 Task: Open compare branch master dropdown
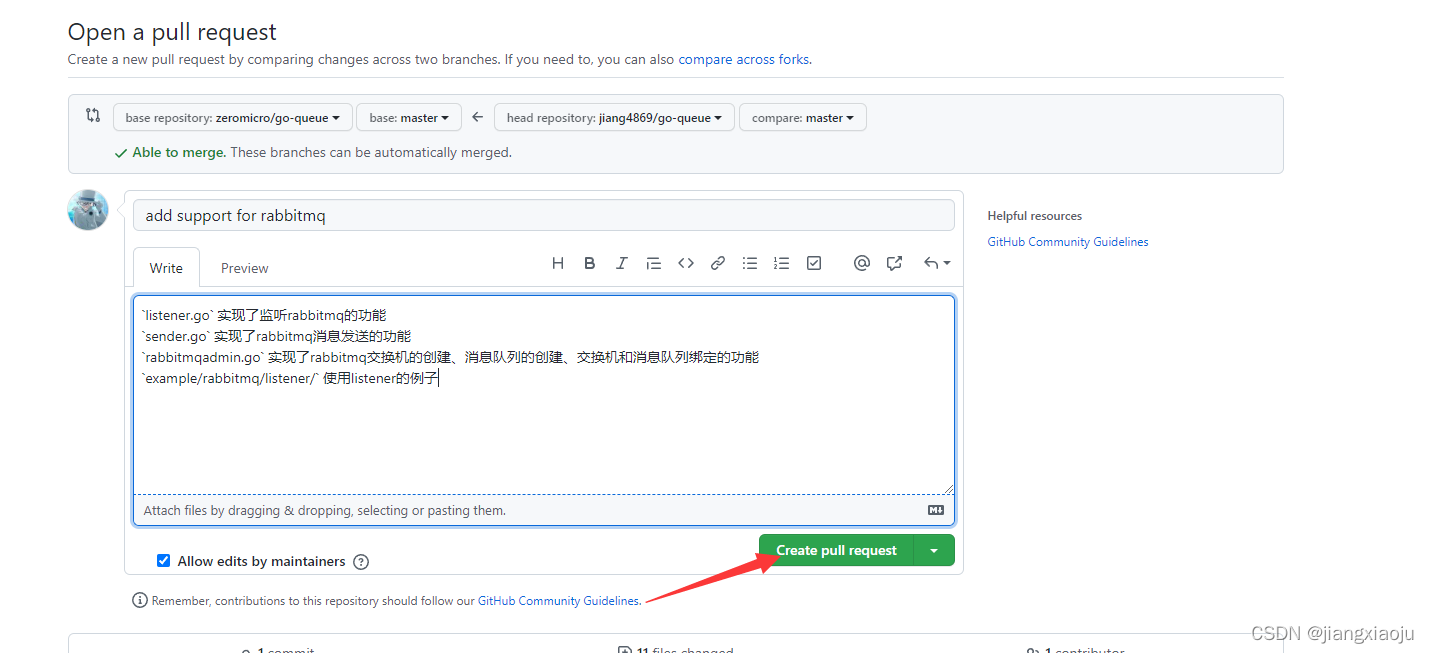(803, 118)
